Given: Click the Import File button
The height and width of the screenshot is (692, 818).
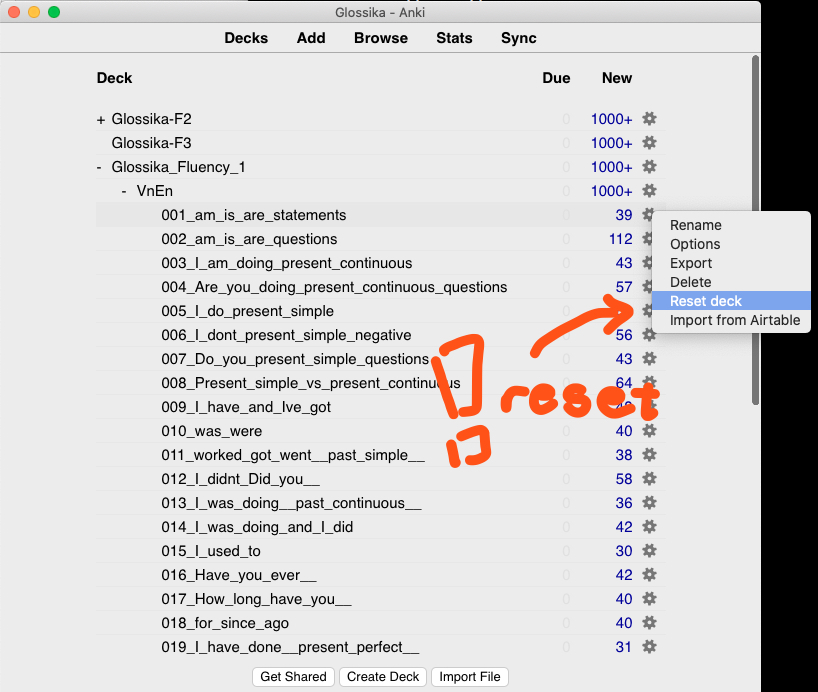Looking at the screenshot, I should click(x=470, y=676).
